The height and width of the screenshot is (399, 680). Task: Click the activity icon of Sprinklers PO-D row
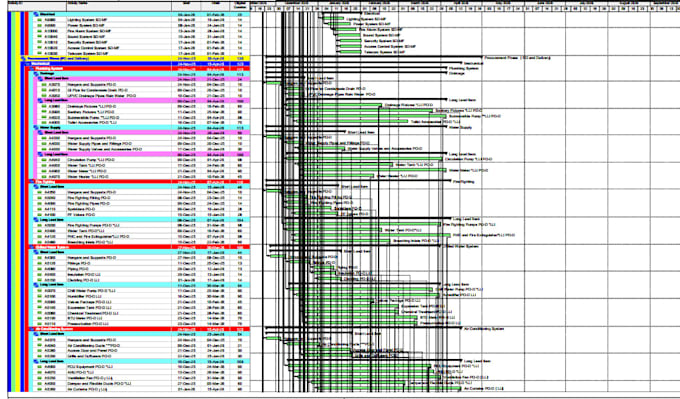39,209
